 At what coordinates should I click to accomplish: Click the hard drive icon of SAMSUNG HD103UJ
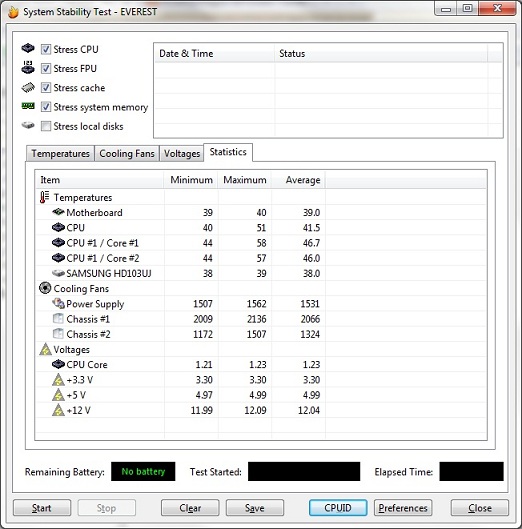[x=58, y=273]
